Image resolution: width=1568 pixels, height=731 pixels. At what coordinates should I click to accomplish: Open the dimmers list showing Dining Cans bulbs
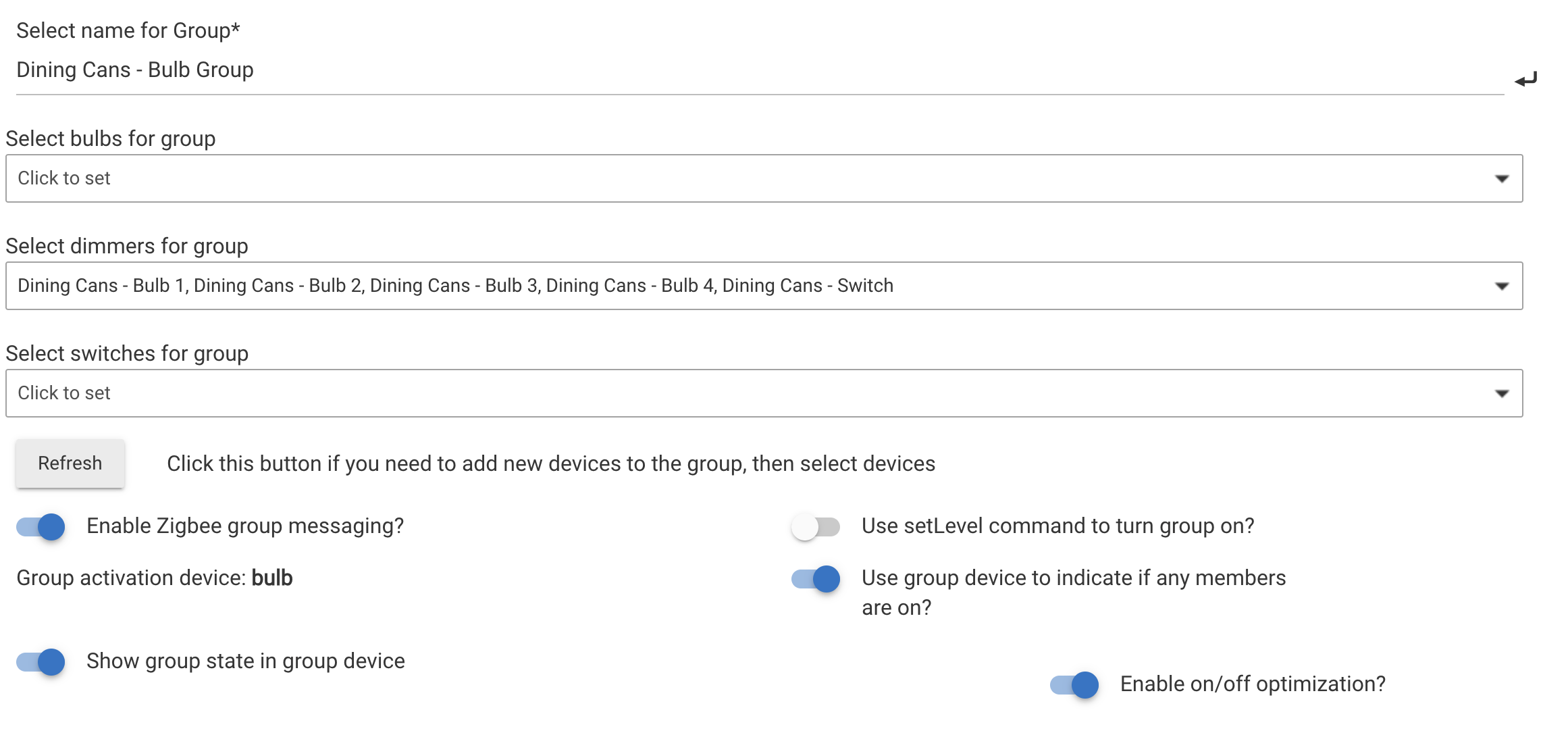click(743, 286)
